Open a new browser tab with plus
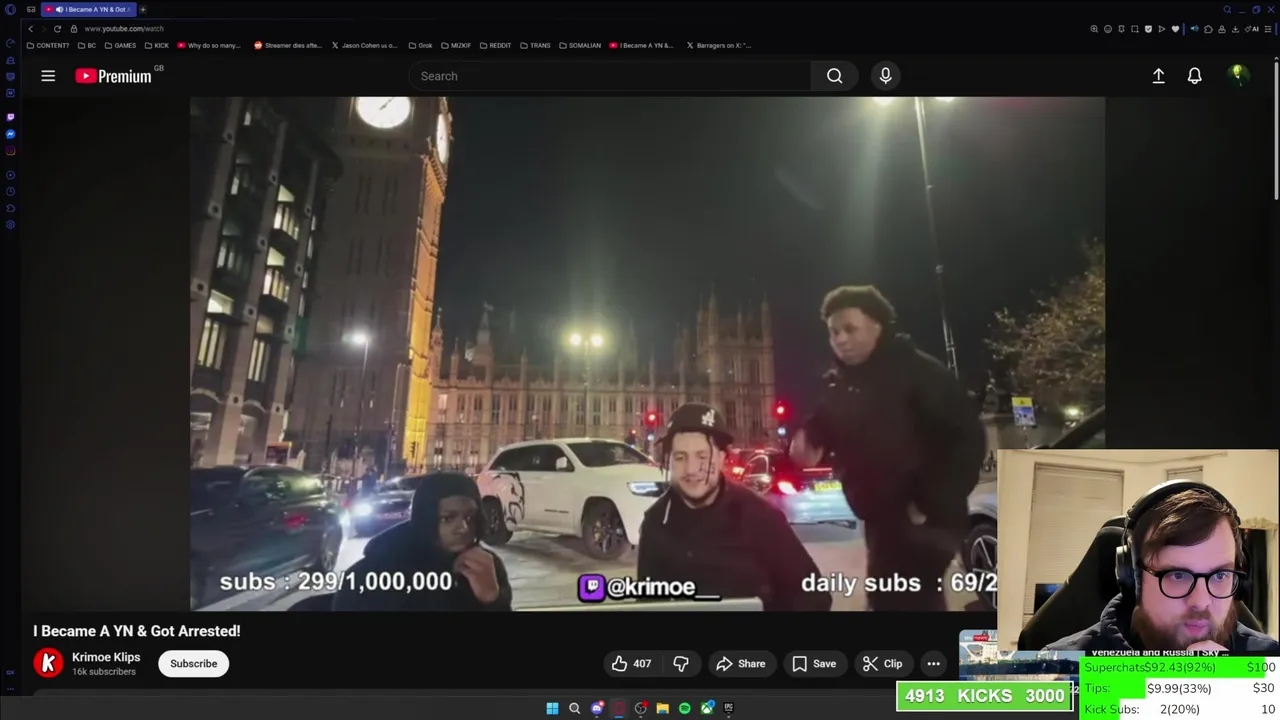 click(x=142, y=9)
